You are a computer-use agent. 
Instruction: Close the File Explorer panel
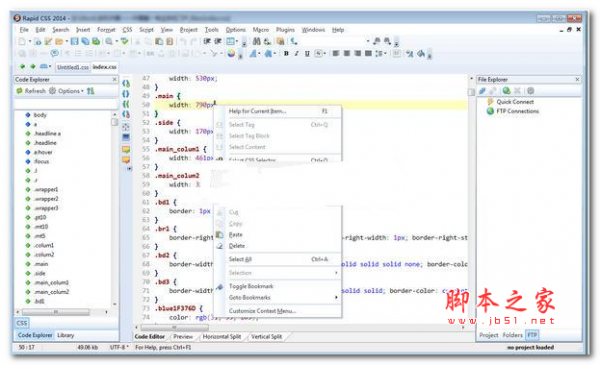[577, 79]
